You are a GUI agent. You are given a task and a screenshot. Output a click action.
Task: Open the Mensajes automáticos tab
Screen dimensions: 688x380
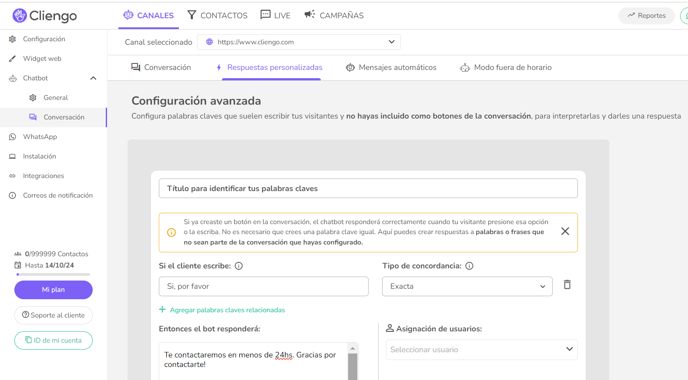[391, 67]
